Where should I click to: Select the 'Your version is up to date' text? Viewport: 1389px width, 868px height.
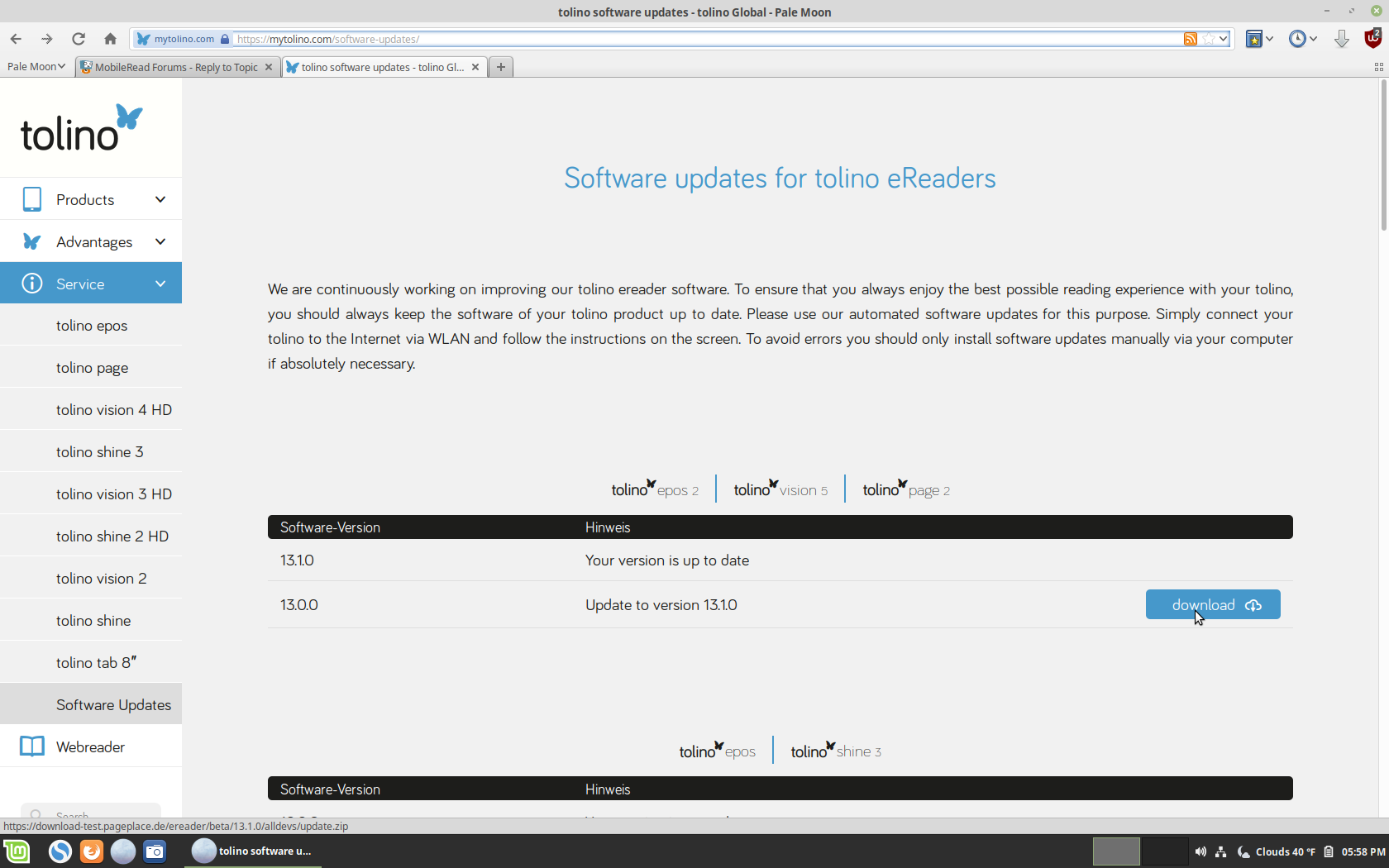pos(667,560)
